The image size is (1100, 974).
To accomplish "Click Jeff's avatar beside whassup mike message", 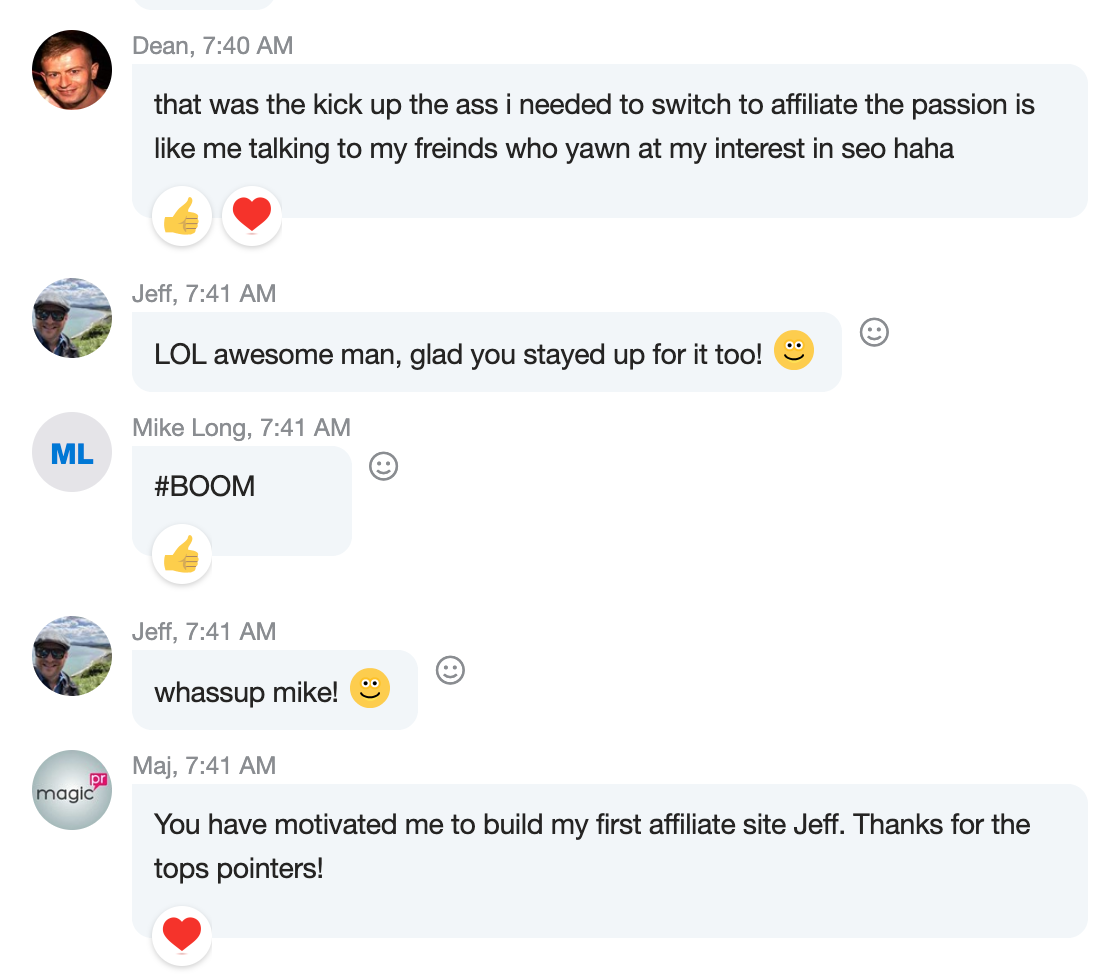I will 72,656.
